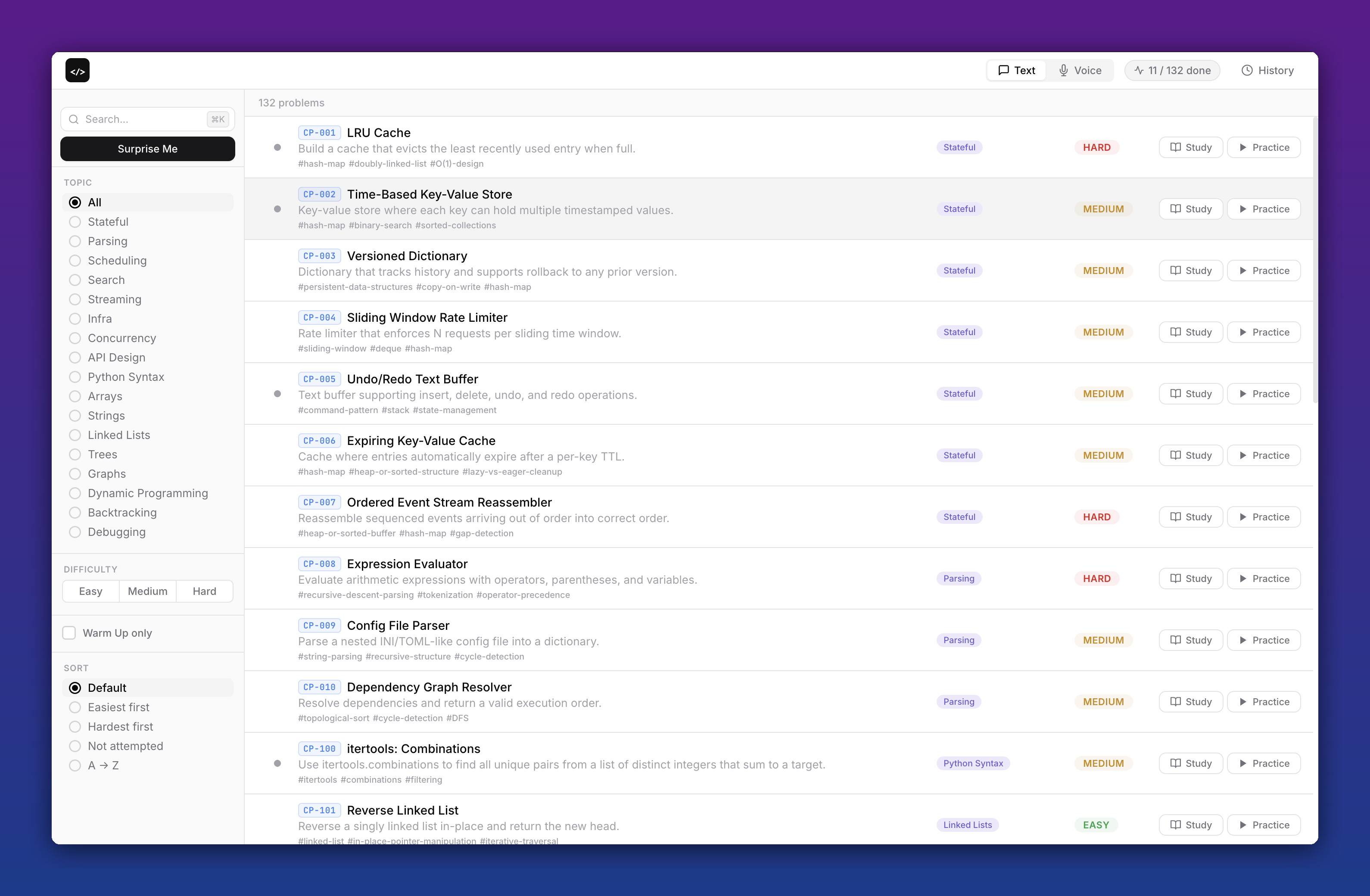
Task: Select Dynamic Programming topic filter
Action: point(75,493)
